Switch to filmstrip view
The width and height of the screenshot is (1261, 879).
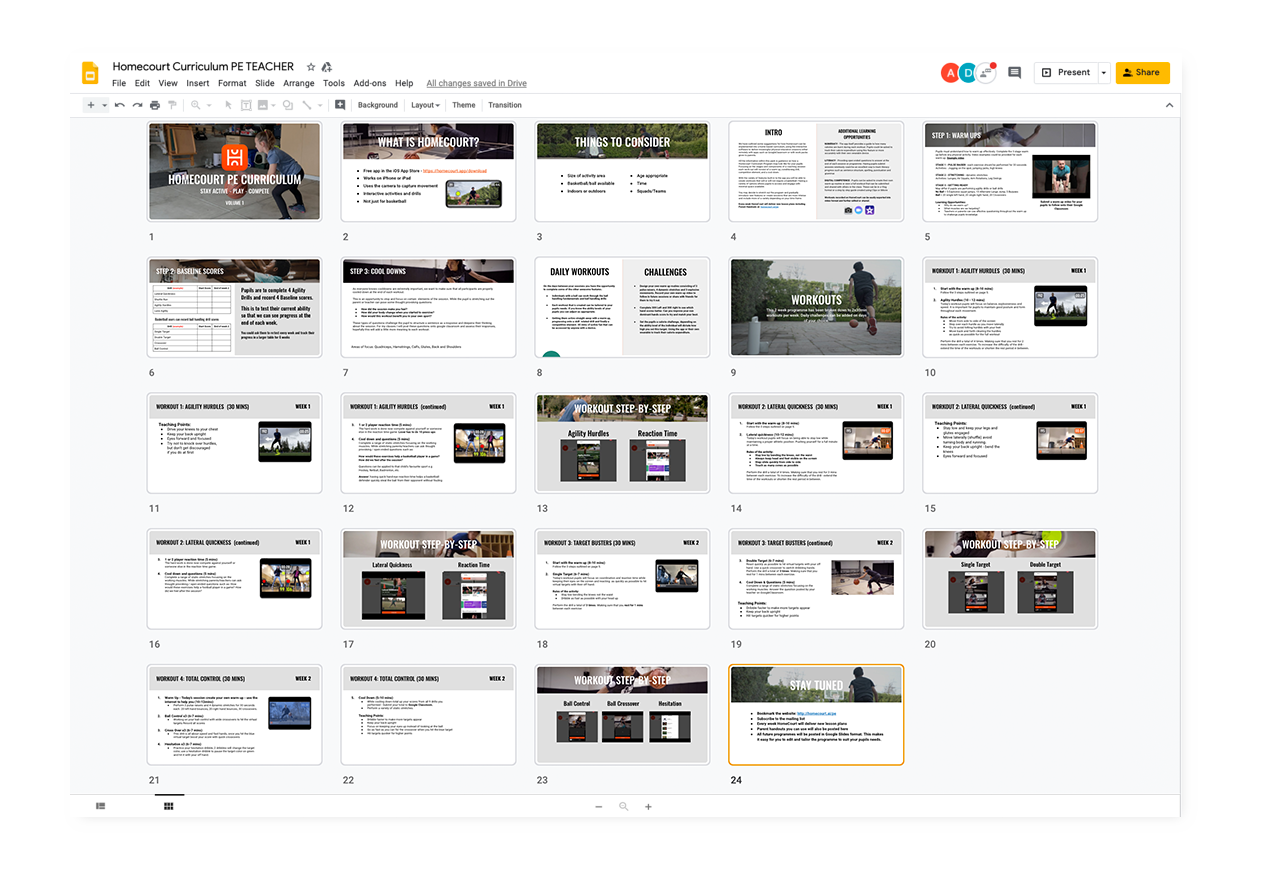(101, 806)
